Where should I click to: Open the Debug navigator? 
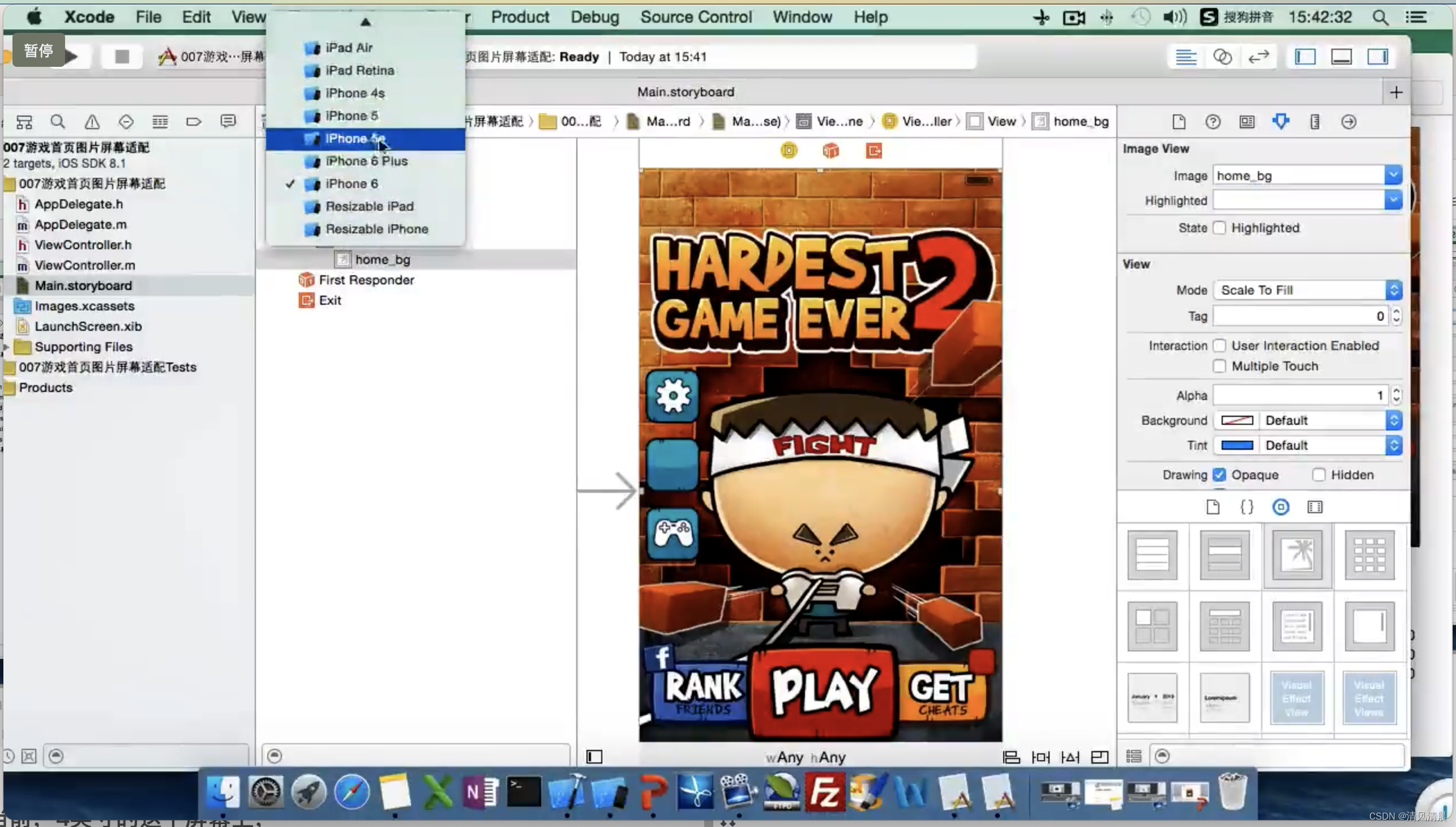coord(160,121)
